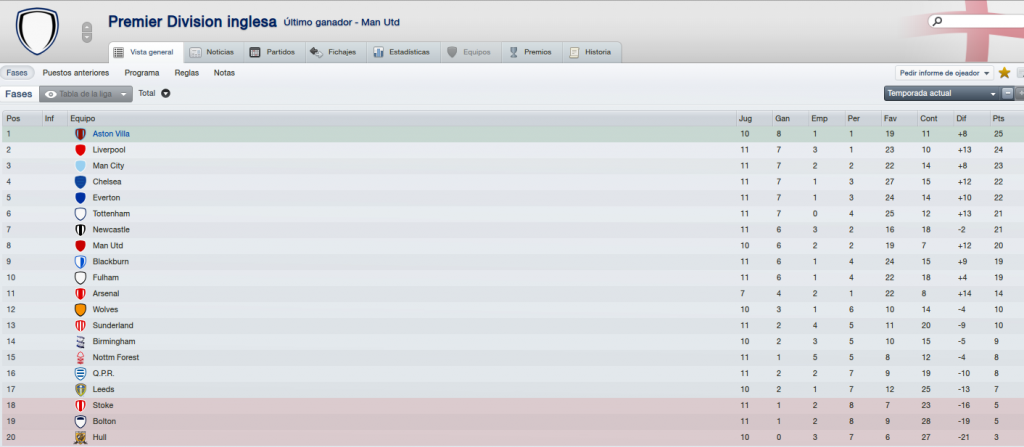Viewport: 1024px width, 447px height.
Task: Open Pedir informe de ojeador dropdown
Action: 944,73
